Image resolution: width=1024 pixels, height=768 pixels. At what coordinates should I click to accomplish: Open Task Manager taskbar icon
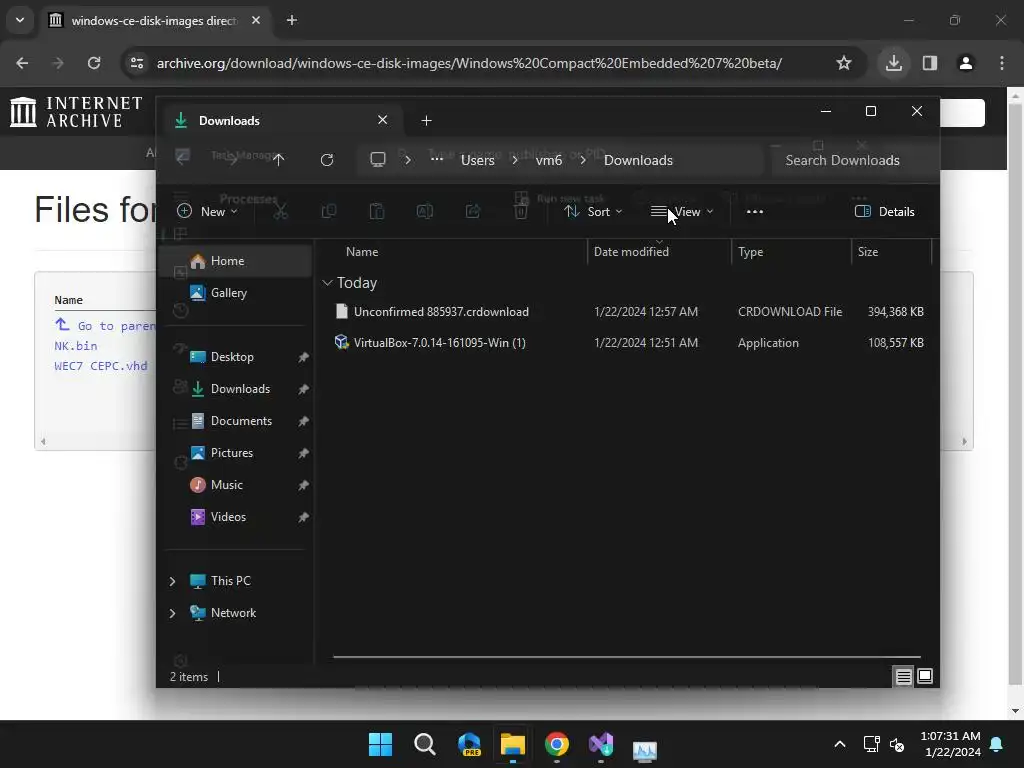click(x=645, y=749)
